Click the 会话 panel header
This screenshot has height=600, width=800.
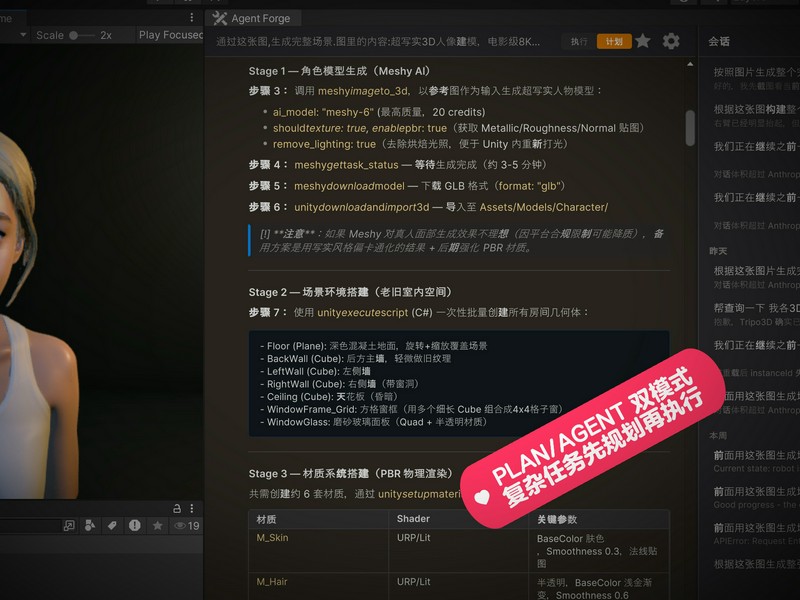click(719, 41)
